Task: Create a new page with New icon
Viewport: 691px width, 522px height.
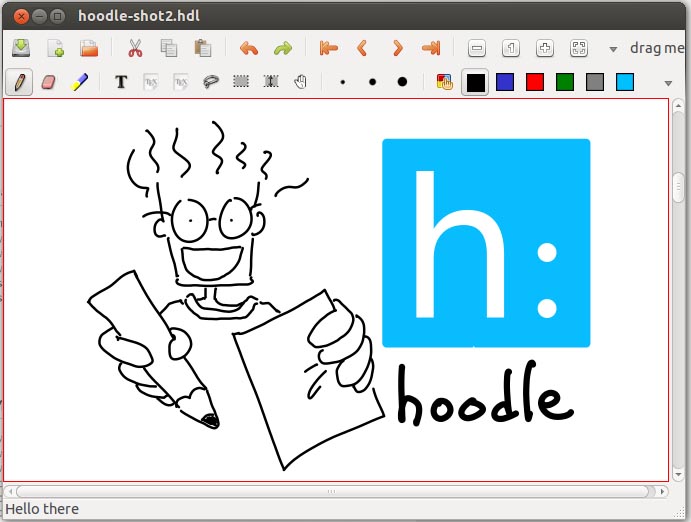Action: click(56, 48)
